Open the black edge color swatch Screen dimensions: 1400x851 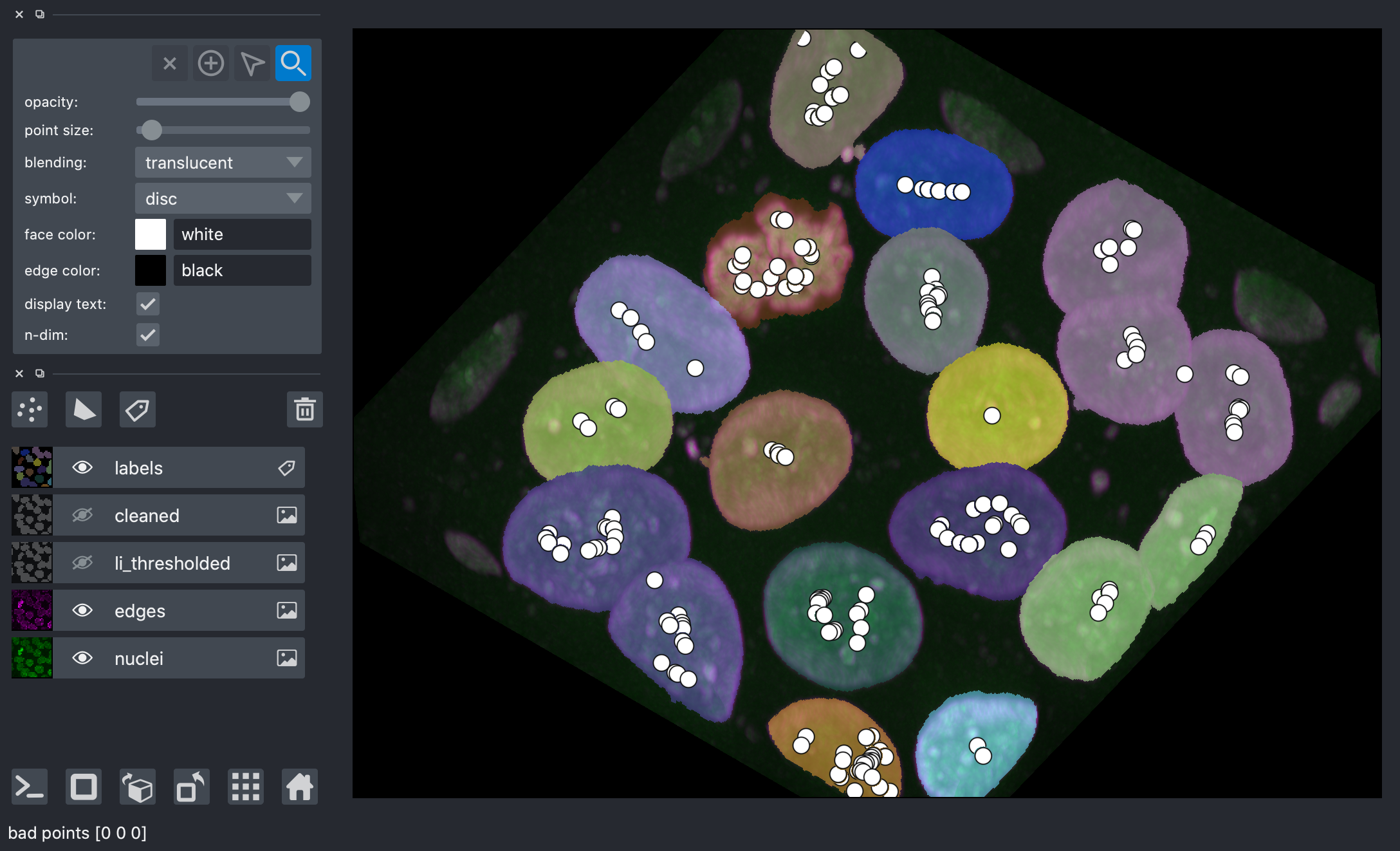click(x=151, y=270)
